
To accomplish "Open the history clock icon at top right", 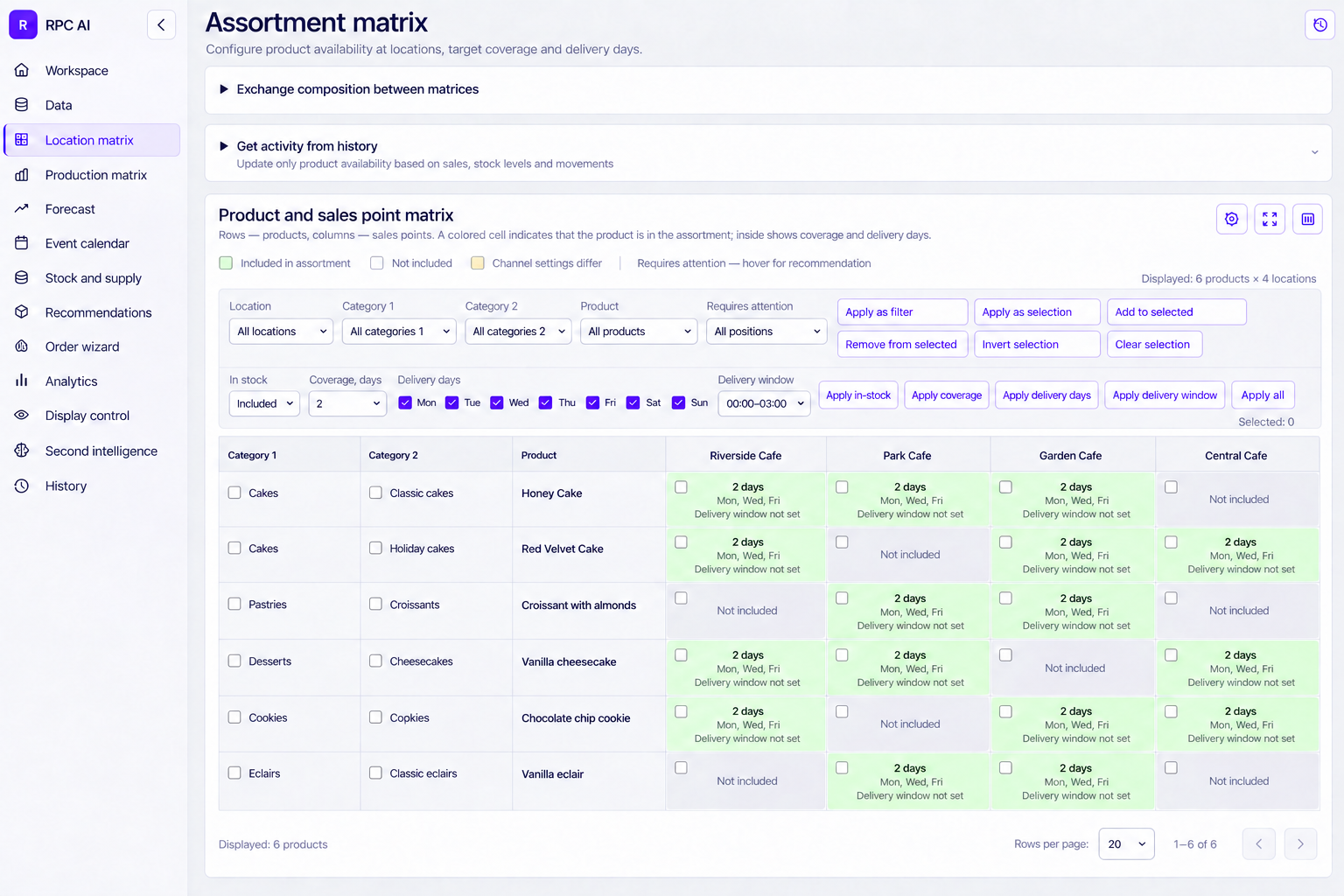I will pyautogui.click(x=1319, y=25).
